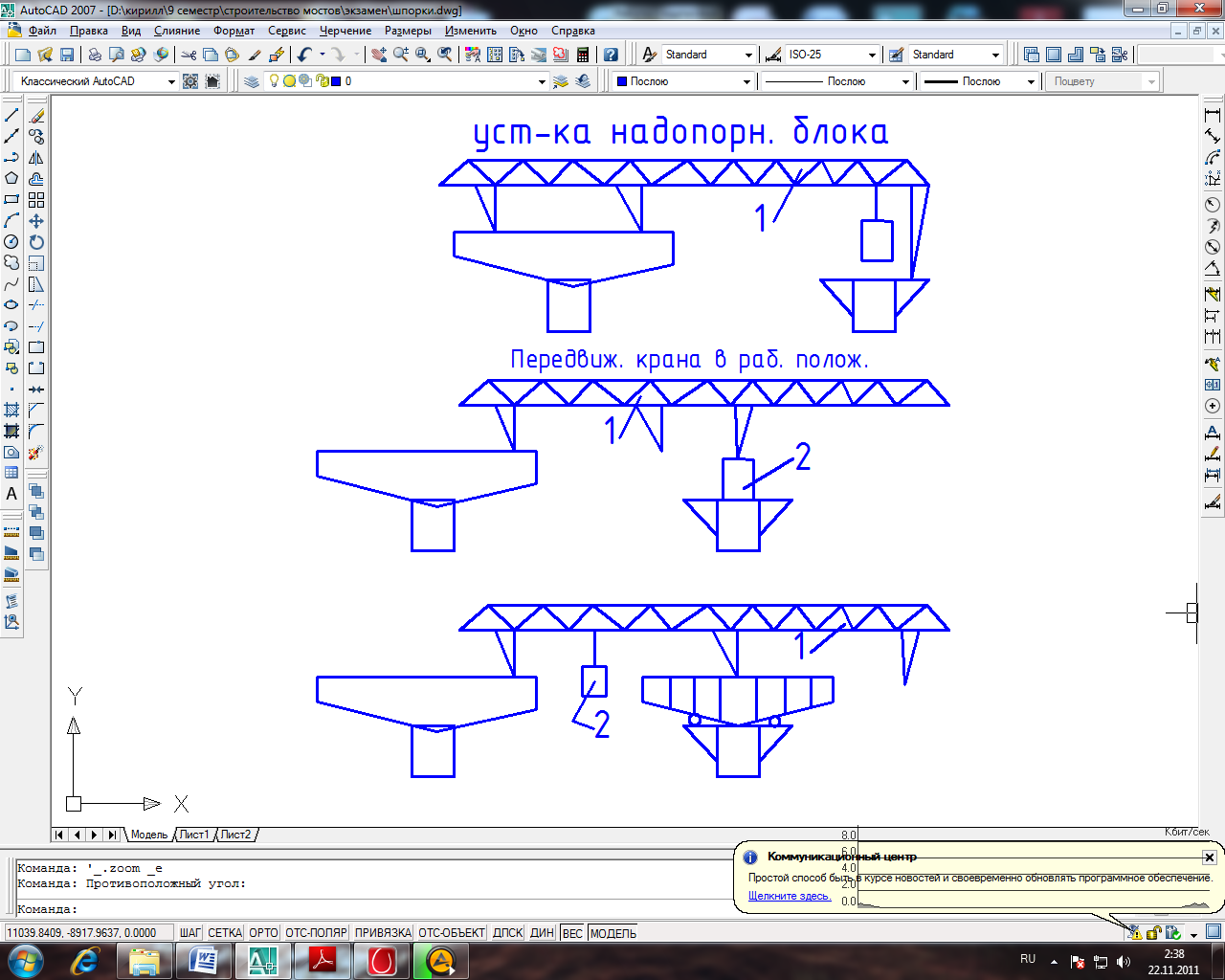The height and width of the screenshot is (980, 1225).
Task: Open Adobe Reader from the taskbar
Action: pos(323,961)
